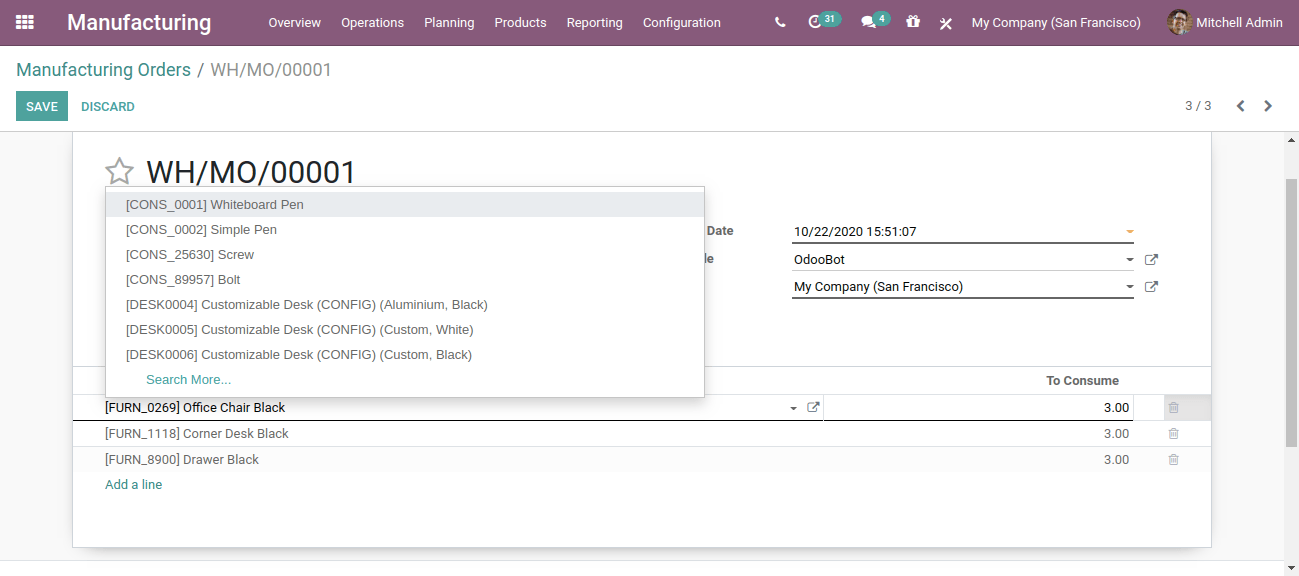Click the Manufacturing app title
This screenshot has height=576, width=1299.
click(x=139, y=22)
